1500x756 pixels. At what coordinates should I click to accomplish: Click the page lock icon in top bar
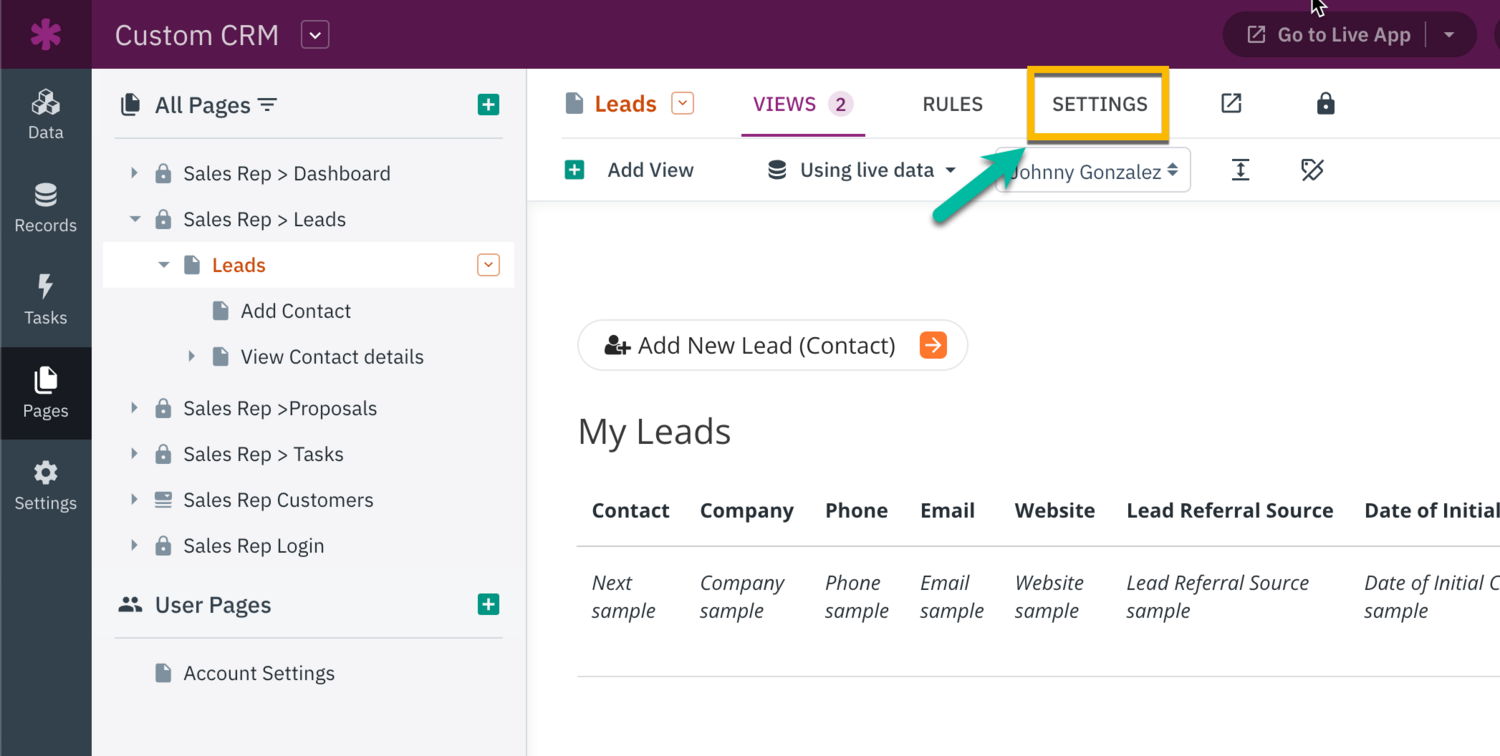(1325, 104)
